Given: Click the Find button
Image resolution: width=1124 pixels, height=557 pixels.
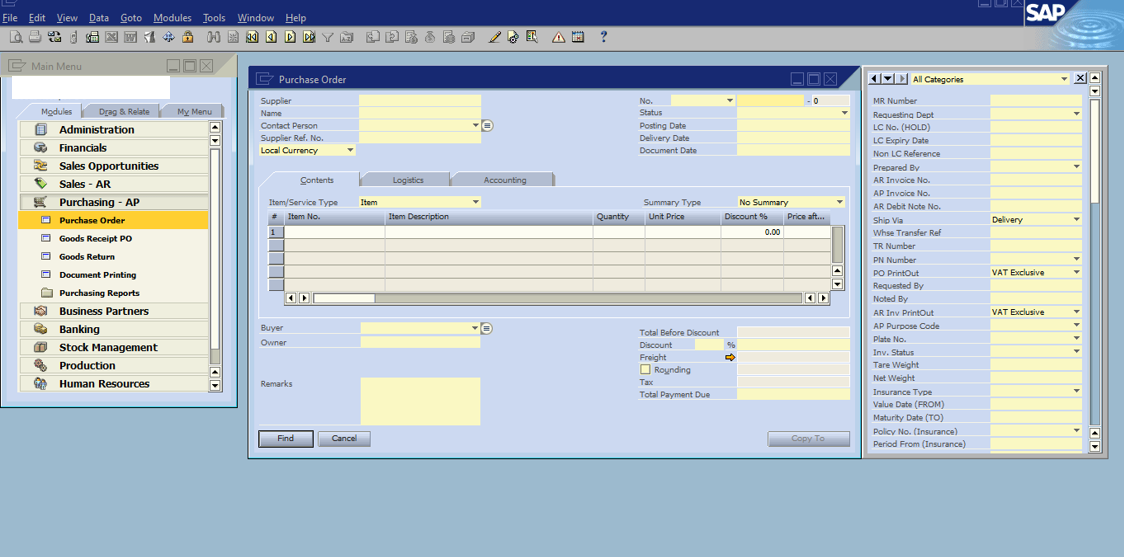Looking at the screenshot, I should click(x=285, y=439).
